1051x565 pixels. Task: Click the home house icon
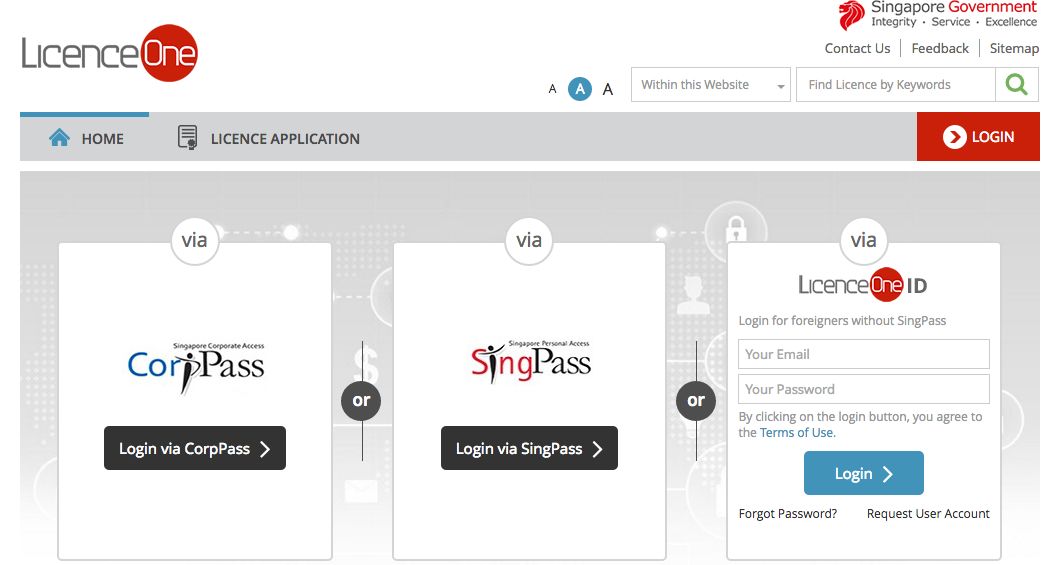(x=59, y=137)
